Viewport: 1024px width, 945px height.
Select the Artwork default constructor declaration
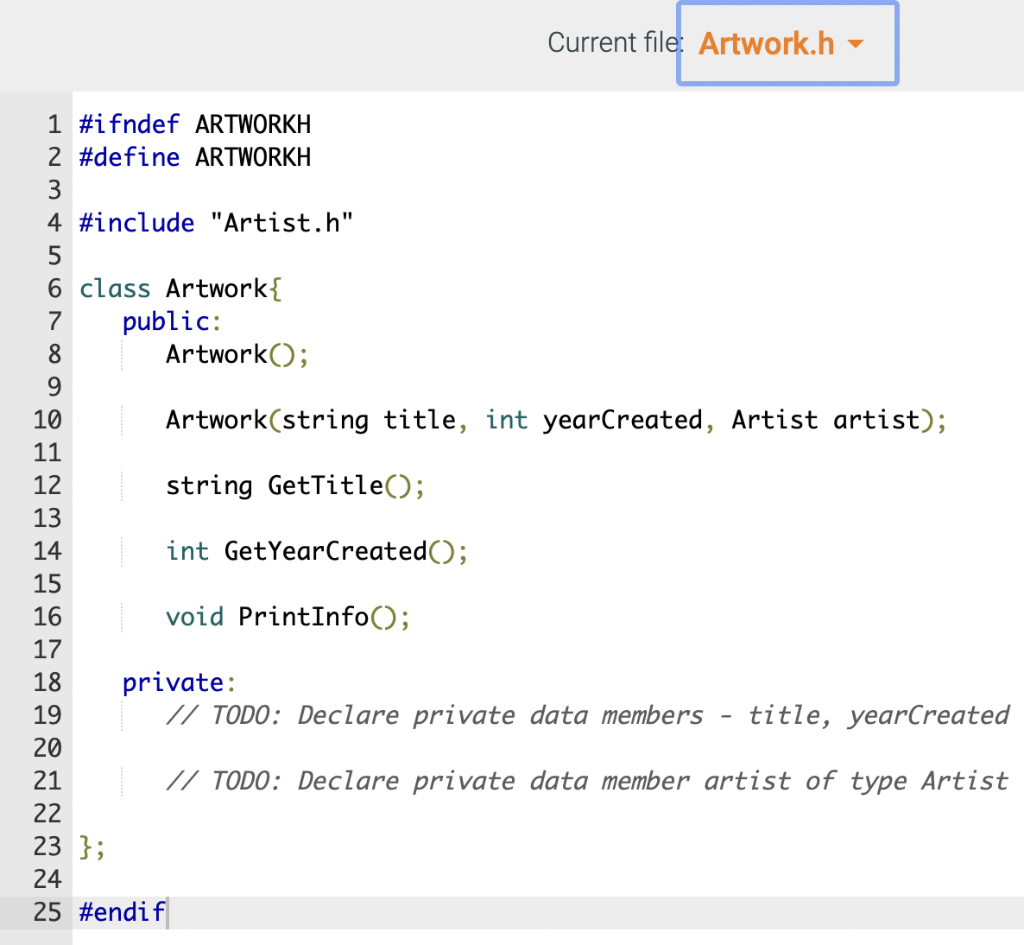237,354
